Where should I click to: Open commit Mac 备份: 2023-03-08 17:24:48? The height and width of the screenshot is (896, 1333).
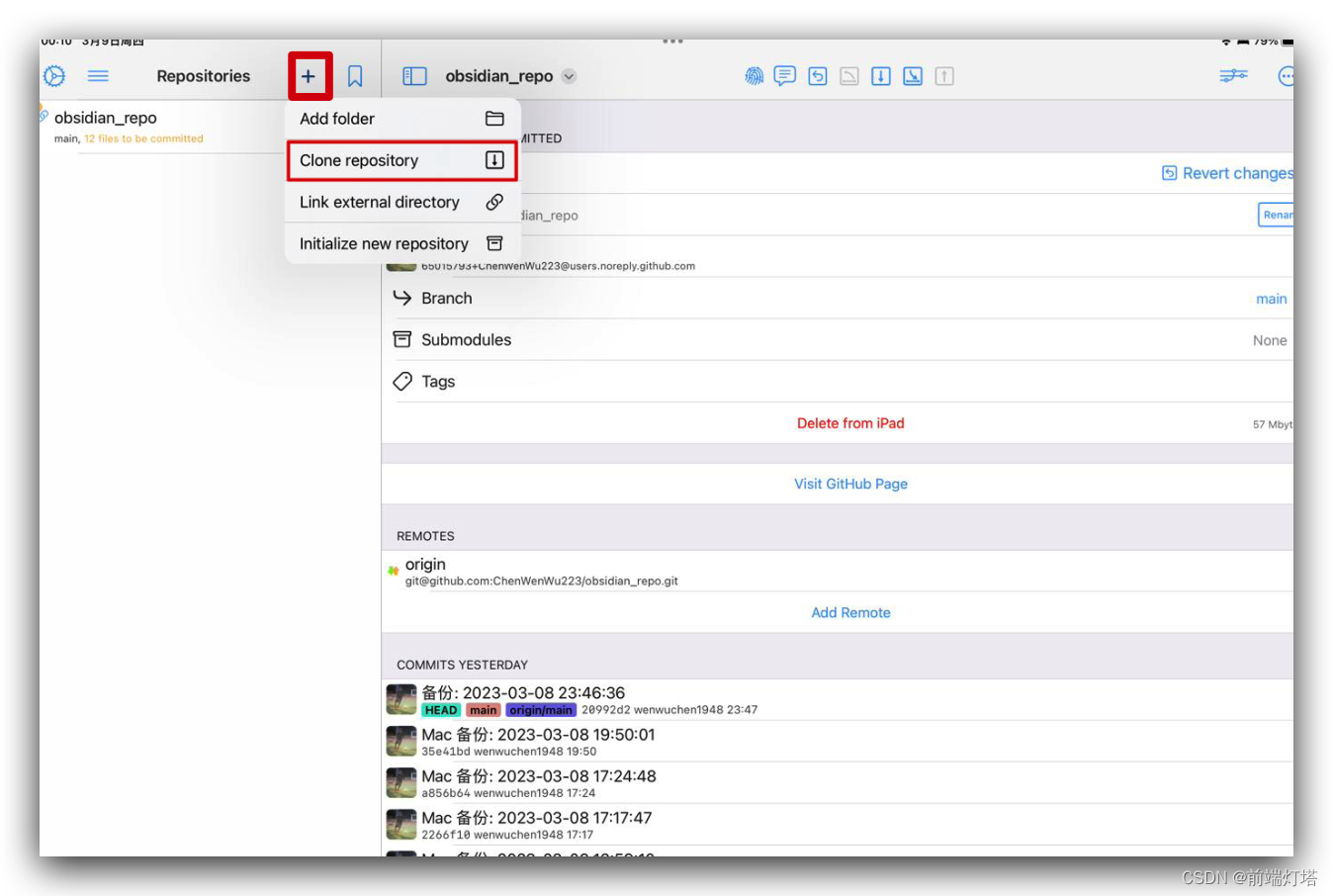(838, 783)
